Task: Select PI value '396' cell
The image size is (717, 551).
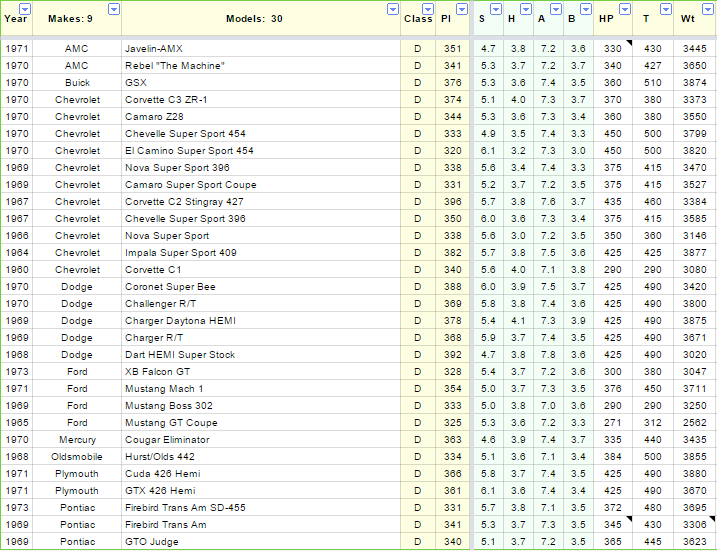Action: pyautogui.click(x=452, y=202)
